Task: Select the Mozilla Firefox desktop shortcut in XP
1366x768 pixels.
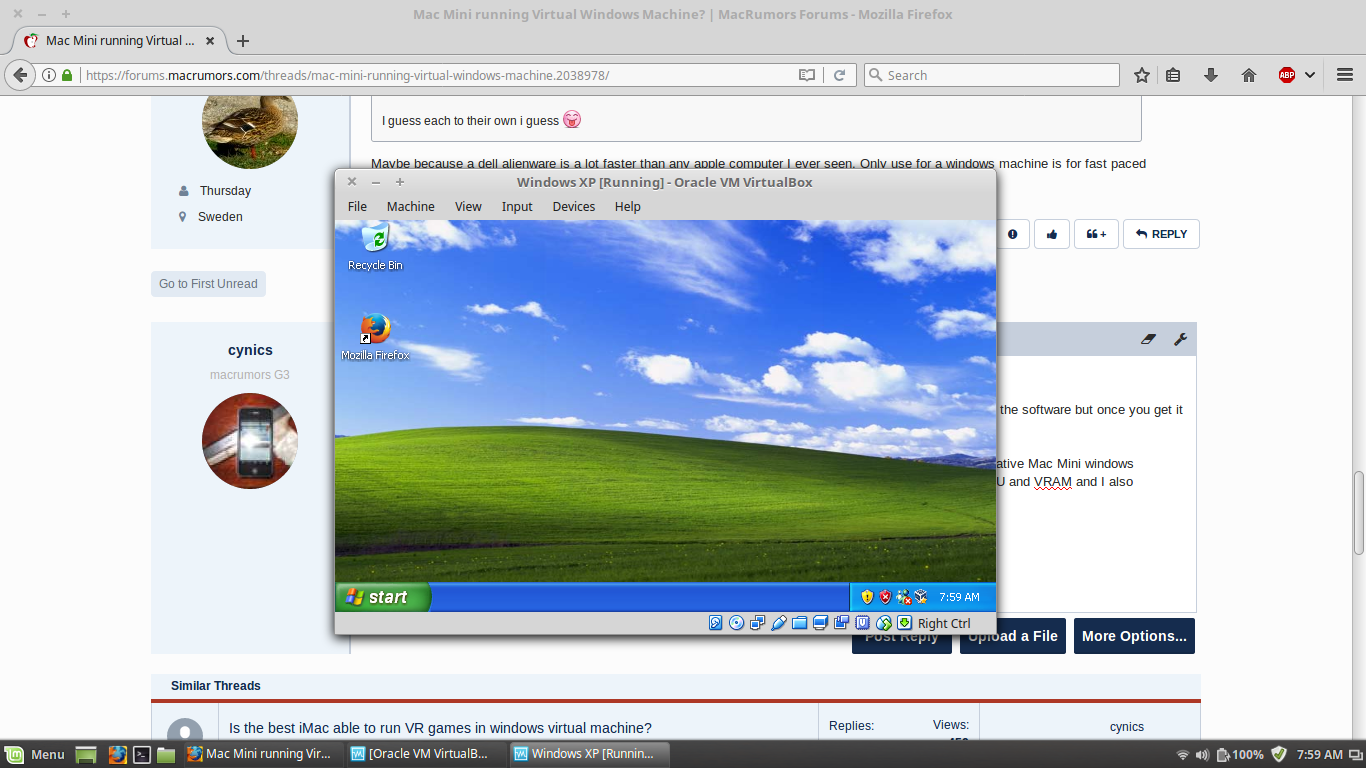Action: point(375,337)
